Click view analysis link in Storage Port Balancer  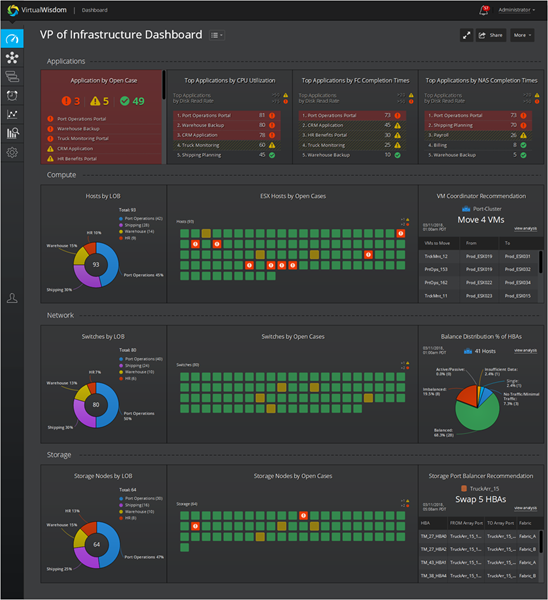tap(525, 508)
